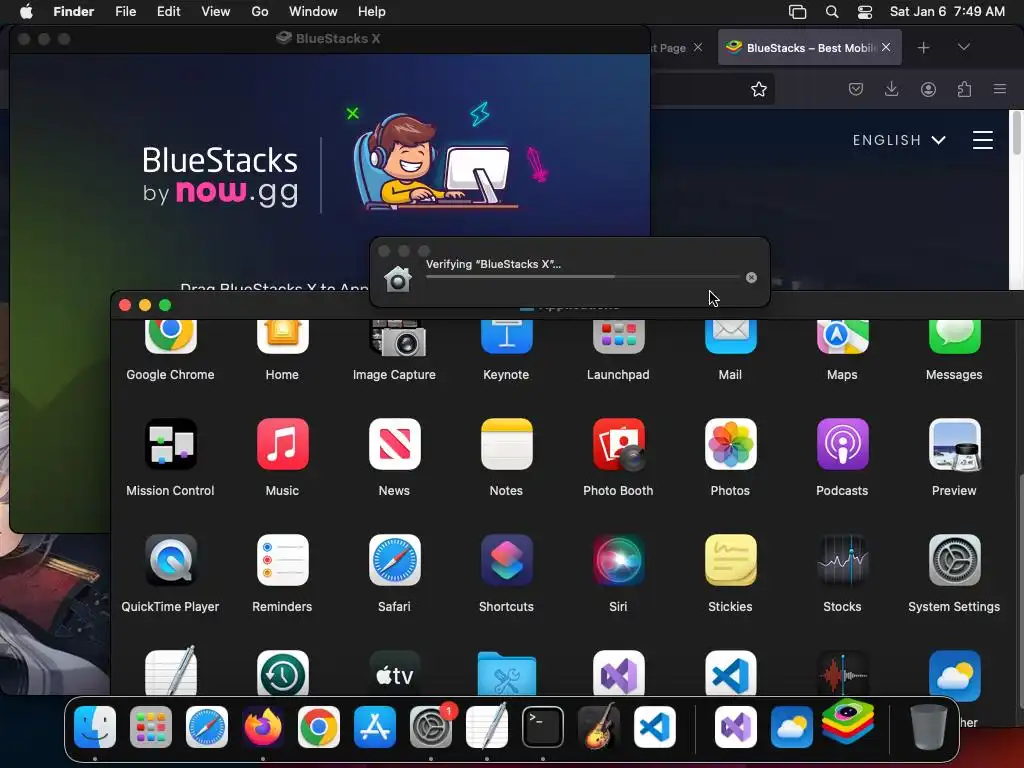Open the View menu

216,12
